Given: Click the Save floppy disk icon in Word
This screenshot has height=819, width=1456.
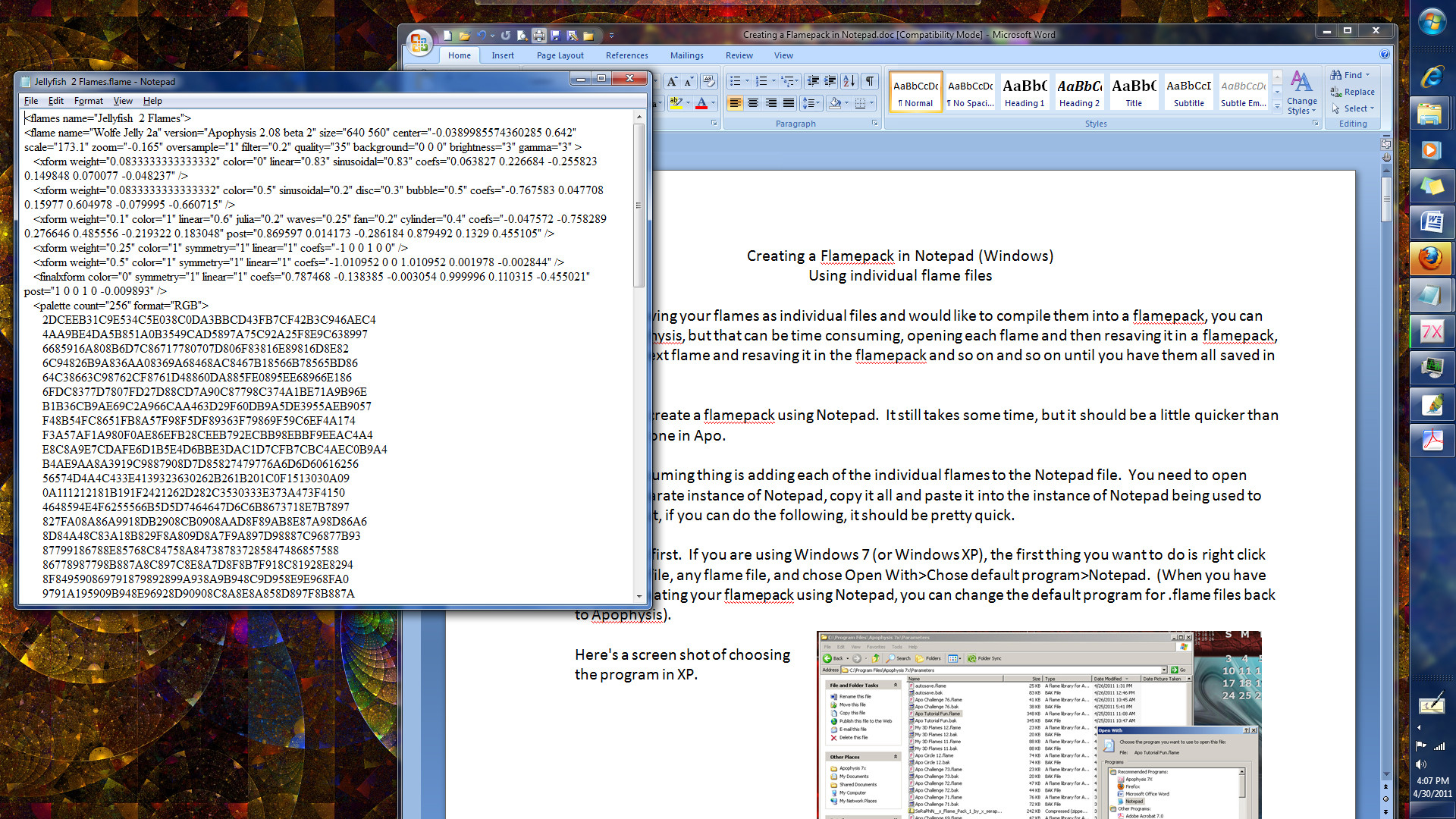Looking at the screenshot, I should pos(555,36).
